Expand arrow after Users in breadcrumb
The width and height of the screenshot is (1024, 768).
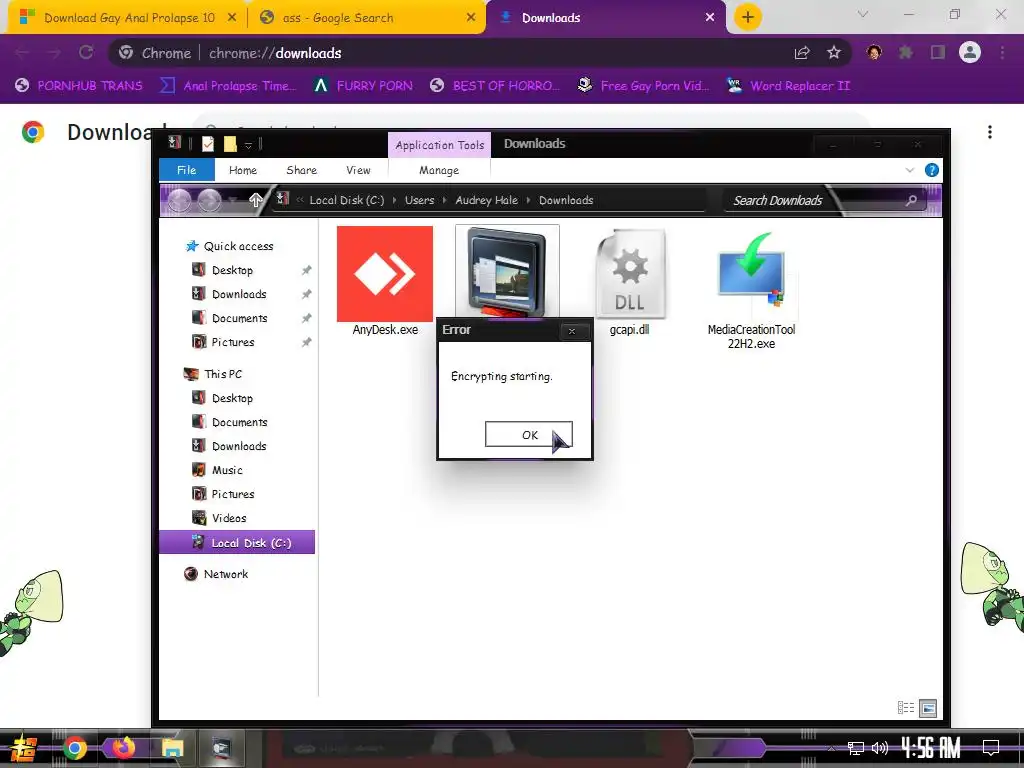pyautogui.click(x=445, y=200)
